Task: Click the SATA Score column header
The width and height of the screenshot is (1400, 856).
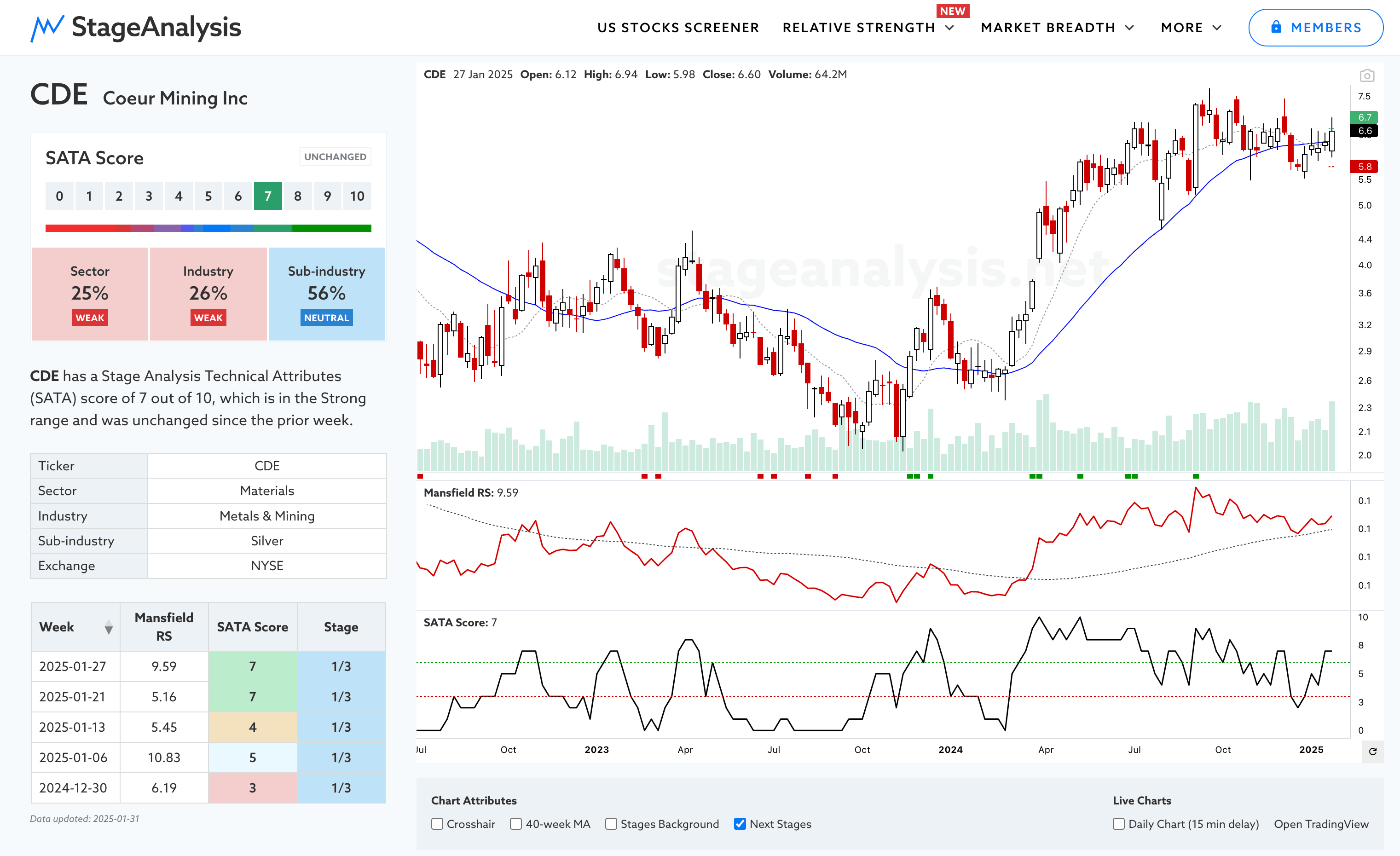Action: [252, 627]
